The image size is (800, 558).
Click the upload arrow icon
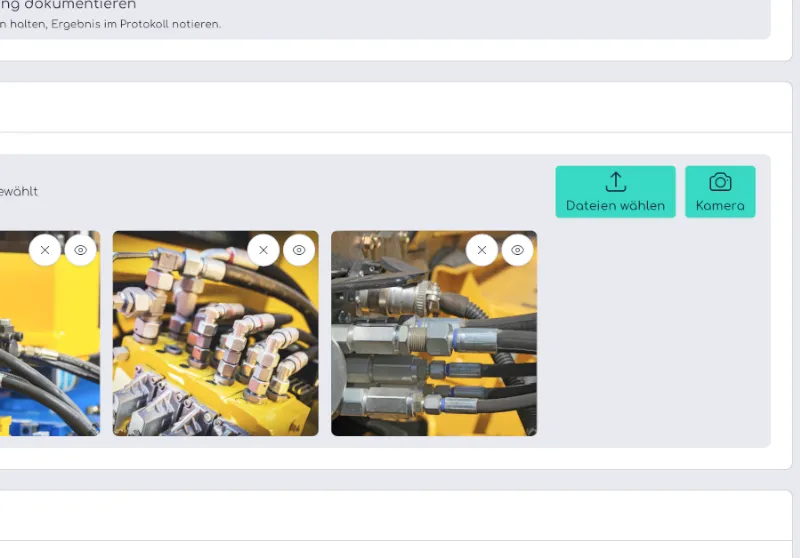(x=615, y=182)
